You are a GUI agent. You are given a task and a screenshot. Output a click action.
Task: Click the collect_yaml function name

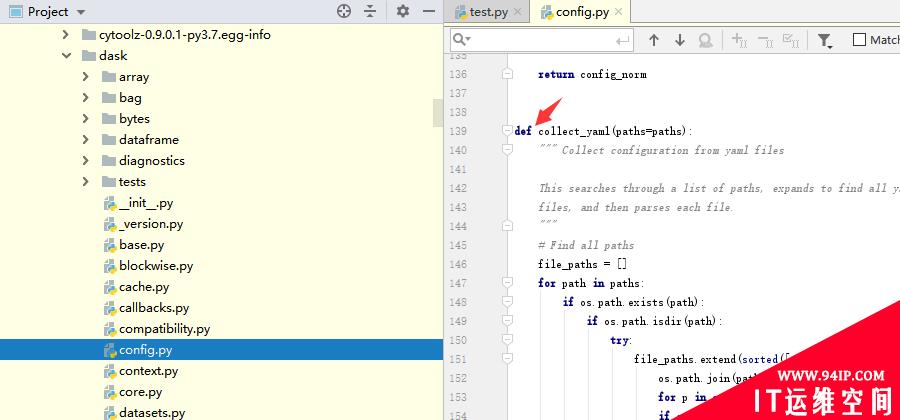pos(575,131)
